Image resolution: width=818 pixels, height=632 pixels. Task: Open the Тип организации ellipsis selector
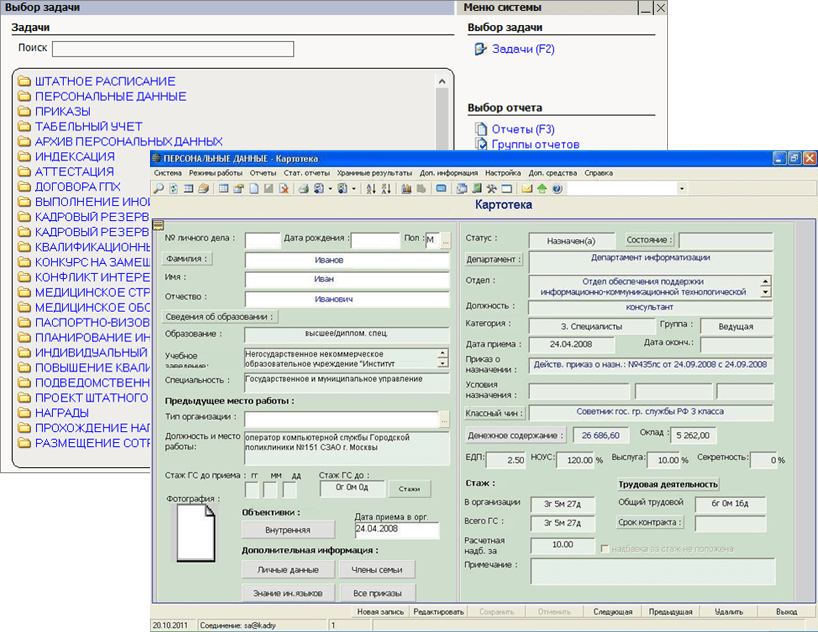[x=444, y=419]
